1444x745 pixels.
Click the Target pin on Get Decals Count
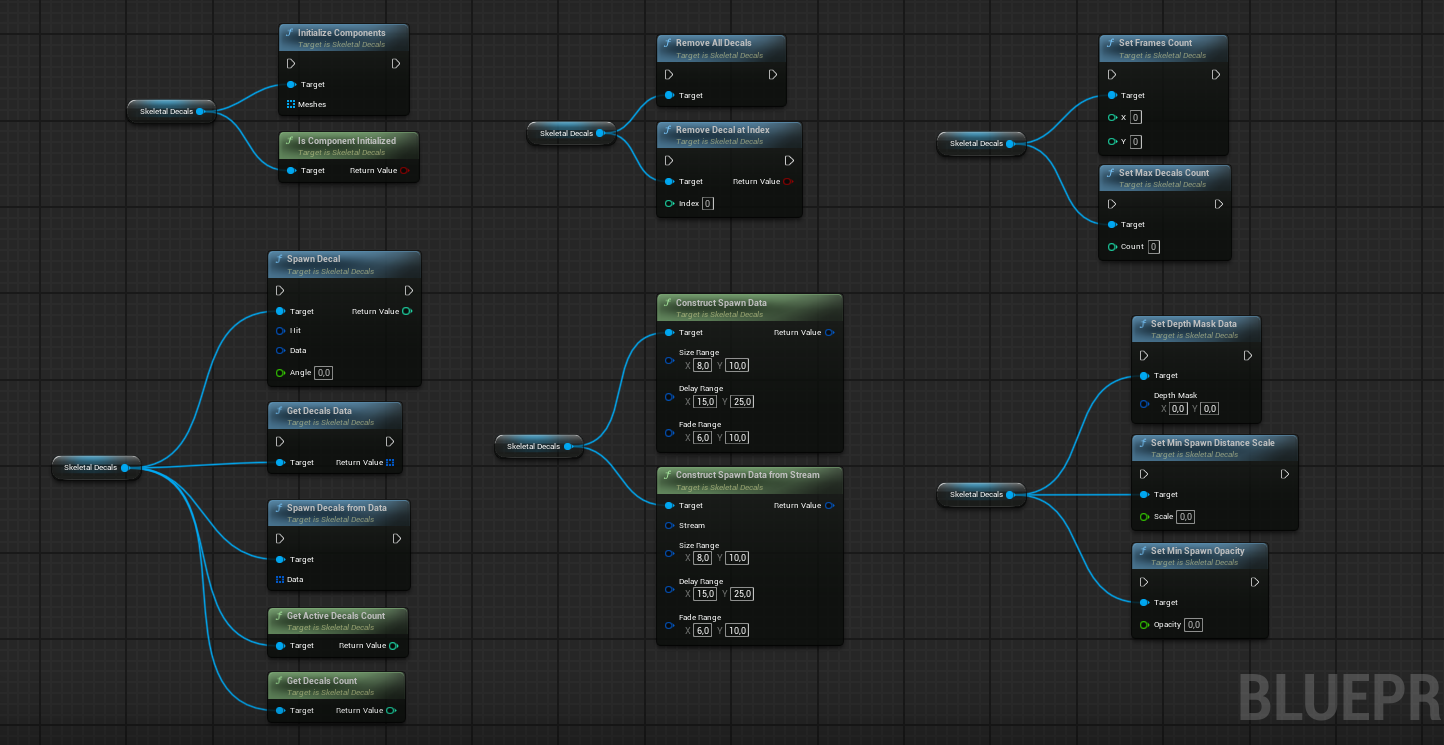click(280, 710)
